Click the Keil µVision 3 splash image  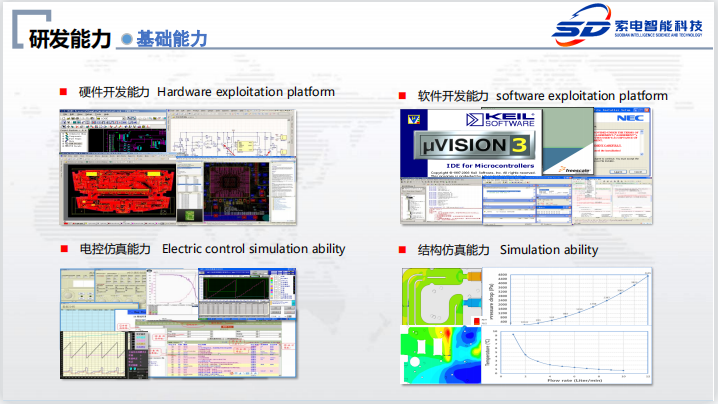click(x=471, y=143)
